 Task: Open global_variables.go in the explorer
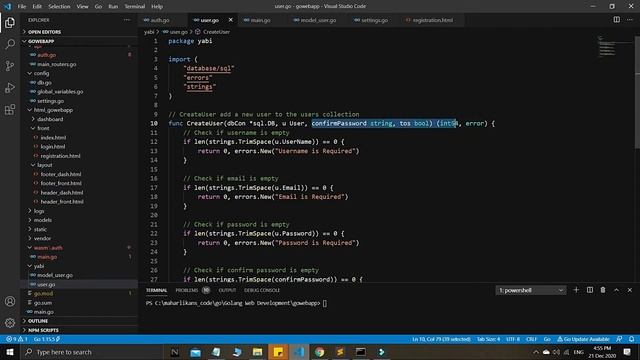click(x=60, y=91)
